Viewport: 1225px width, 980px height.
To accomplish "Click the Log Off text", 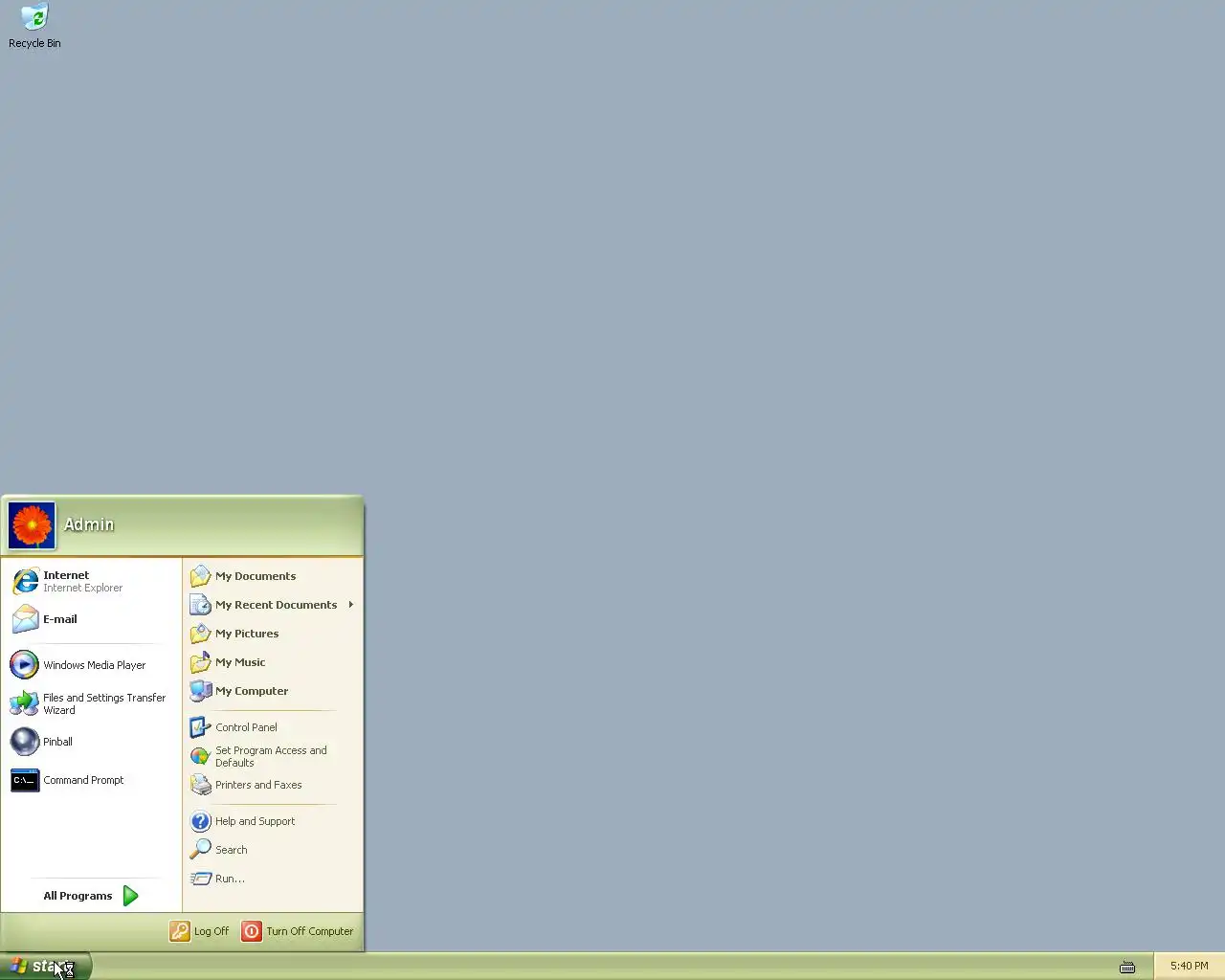I will pyautogui.click(x=212, y=931).
